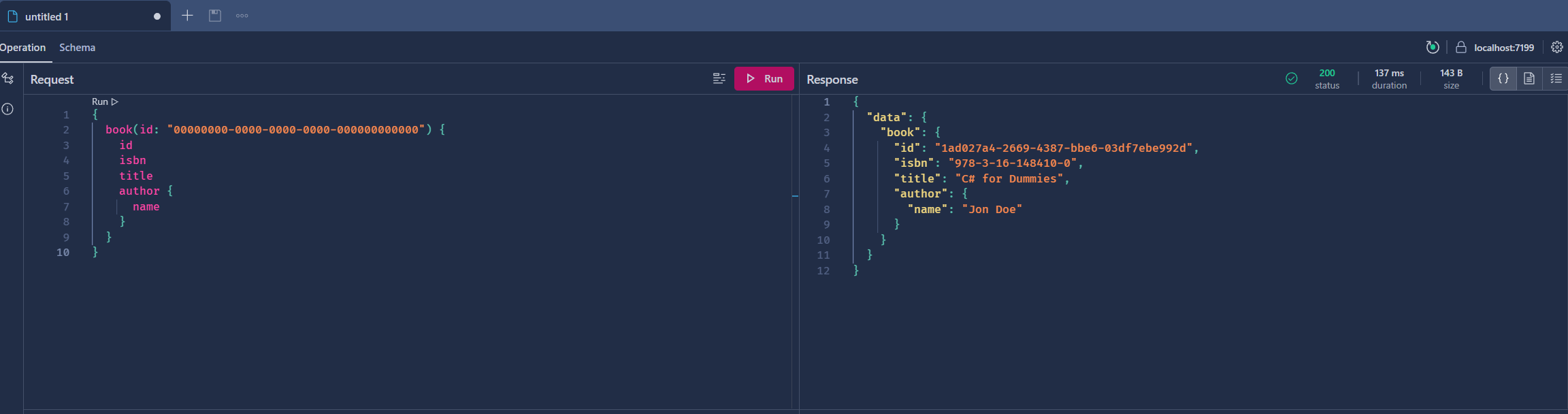Click the 200 status value

1327,73
